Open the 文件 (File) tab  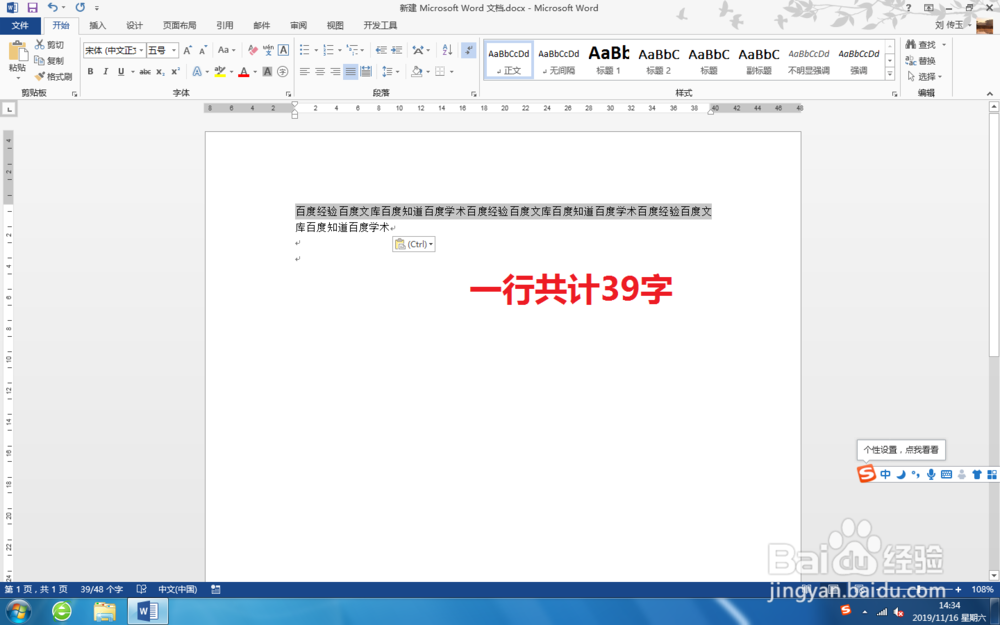pos(20,26)
